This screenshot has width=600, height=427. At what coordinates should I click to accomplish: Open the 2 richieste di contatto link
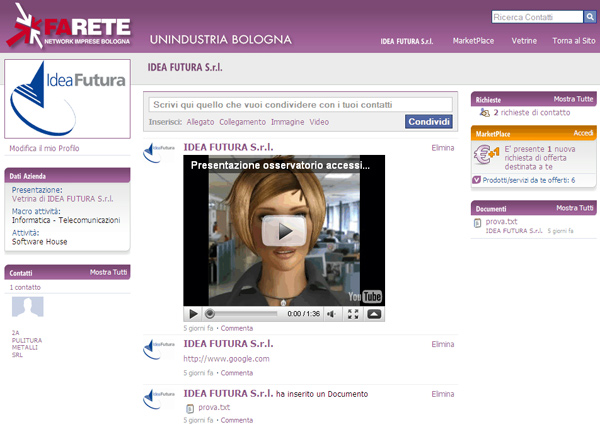tap(532, 112)
